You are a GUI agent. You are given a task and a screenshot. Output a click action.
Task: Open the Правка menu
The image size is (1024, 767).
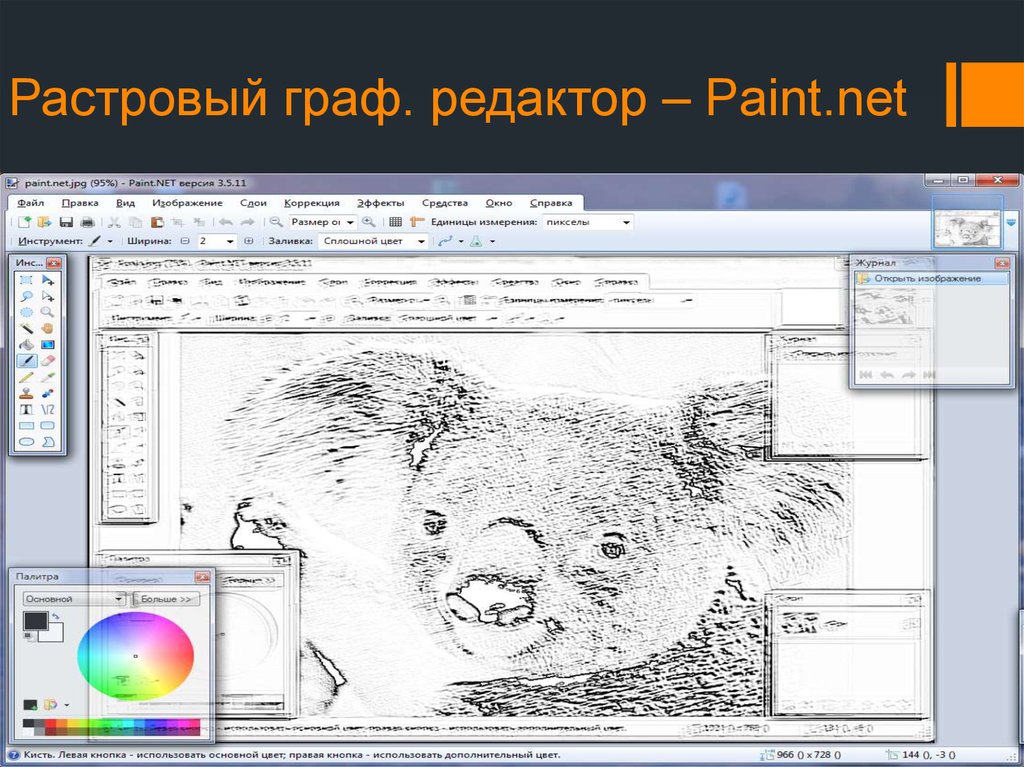pyautogui.click(x=80, y=203)
